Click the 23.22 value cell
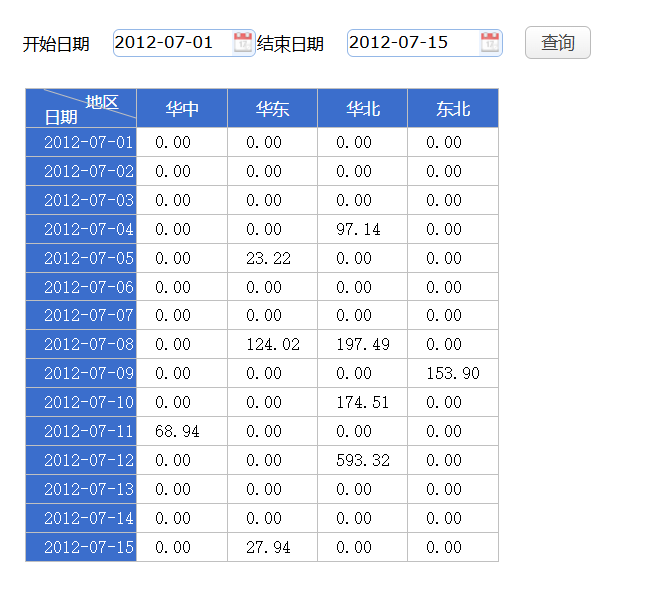The width and height of the screenshot is (651, 595). [x=272, y=258]
